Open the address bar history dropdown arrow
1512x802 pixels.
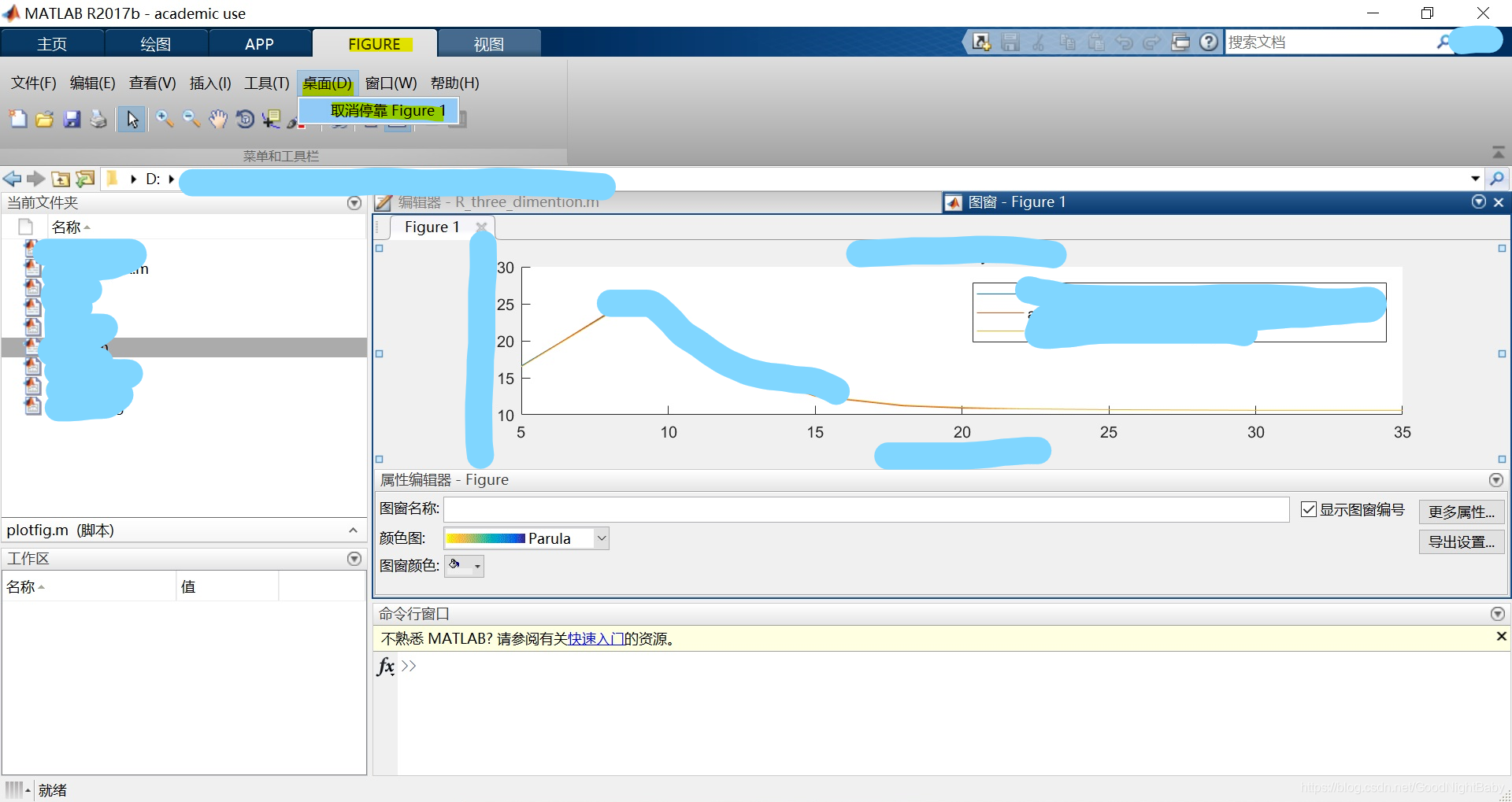[x=1475, y=179]
